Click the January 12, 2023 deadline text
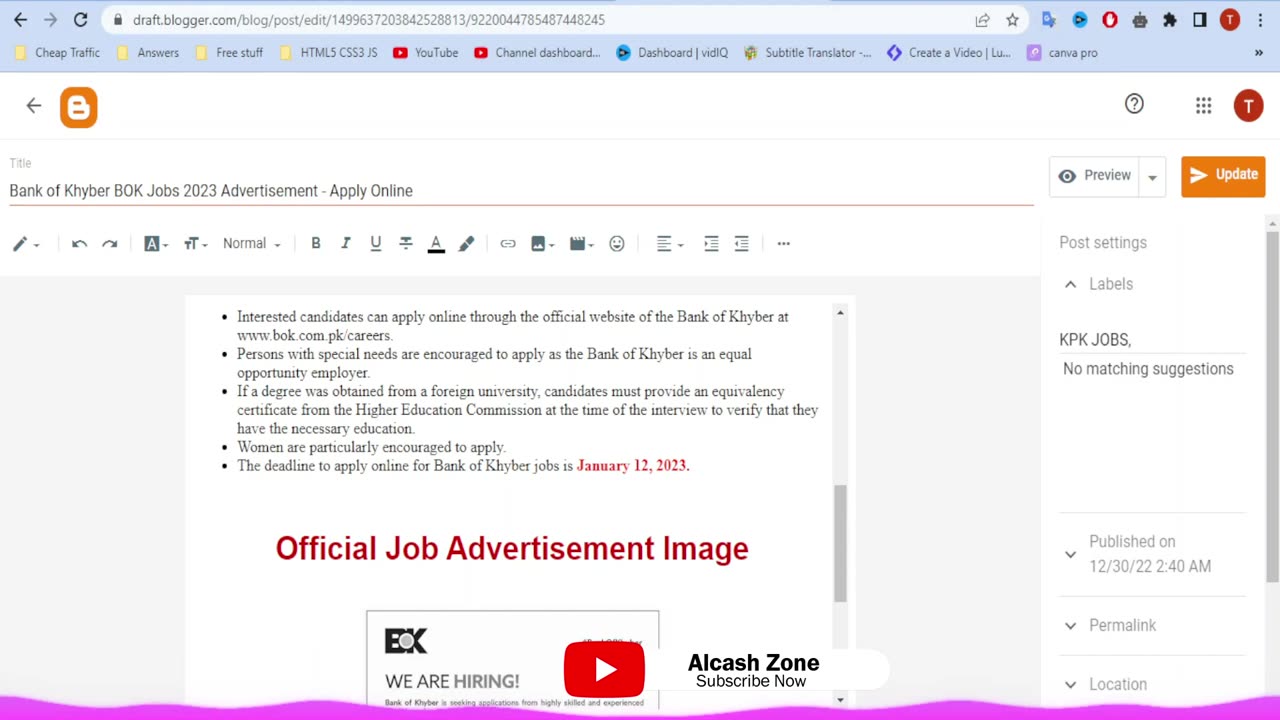The height and width of the screenshot is (720, 1280). pos(633,466)
